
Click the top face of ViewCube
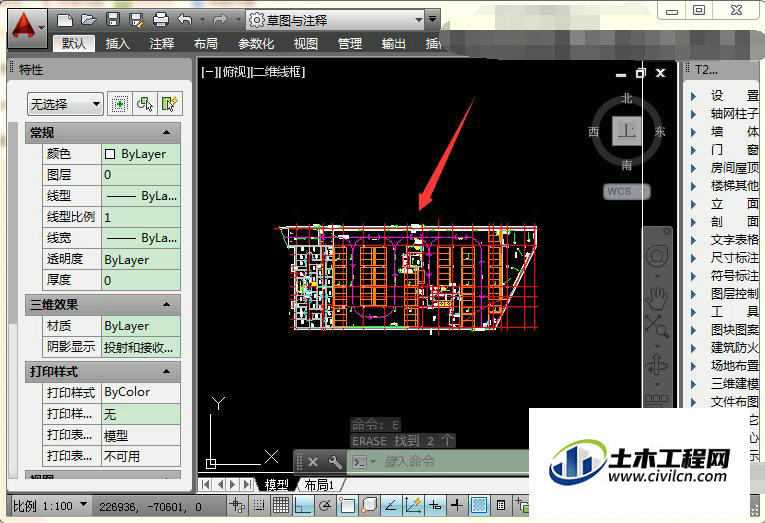click(627, 131)
